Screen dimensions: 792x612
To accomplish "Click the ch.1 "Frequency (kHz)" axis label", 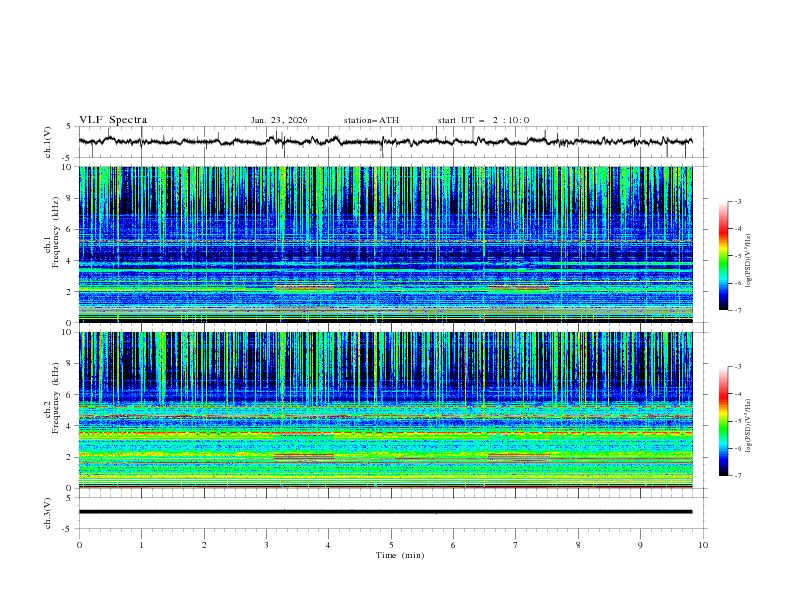I will 56,233.
